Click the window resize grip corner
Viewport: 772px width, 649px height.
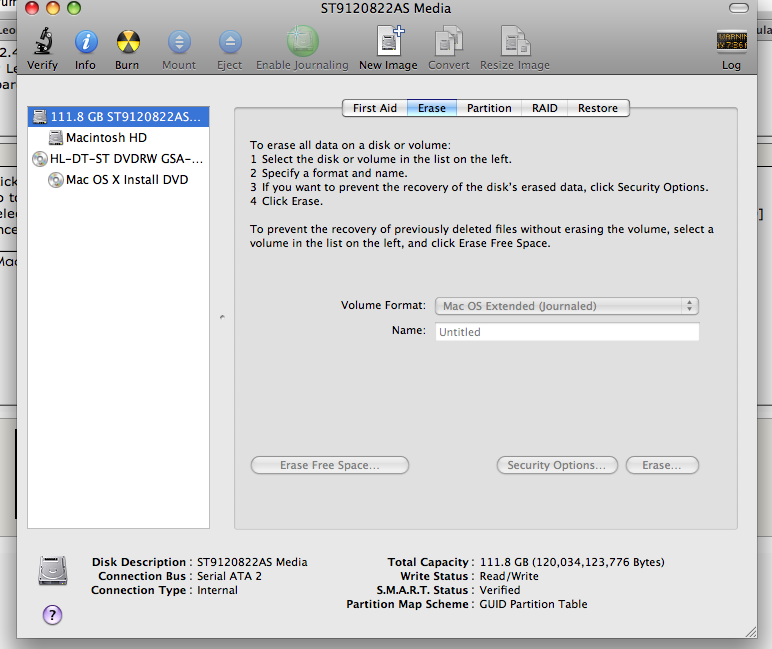750,632
